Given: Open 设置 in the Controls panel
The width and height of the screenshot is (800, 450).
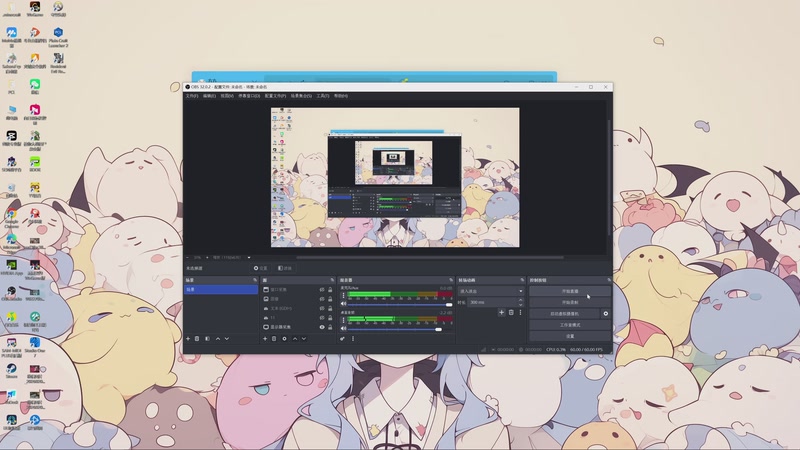Looking at the screenshot, I should click(x=570, y=336).
